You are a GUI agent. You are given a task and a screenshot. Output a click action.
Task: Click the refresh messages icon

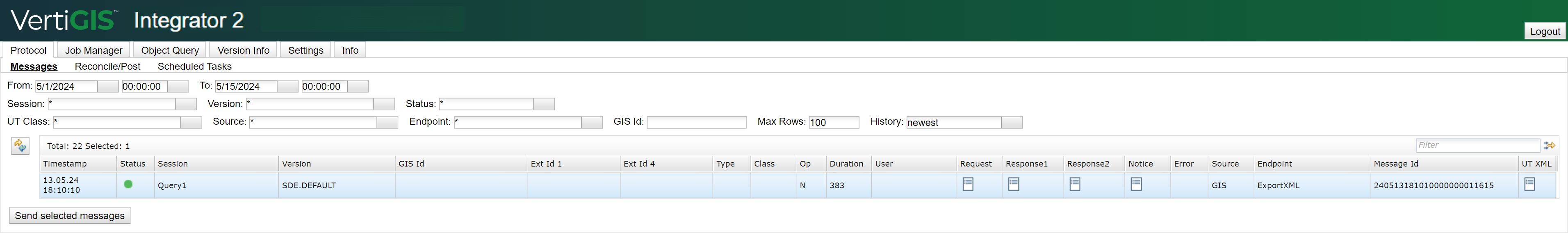20,146
